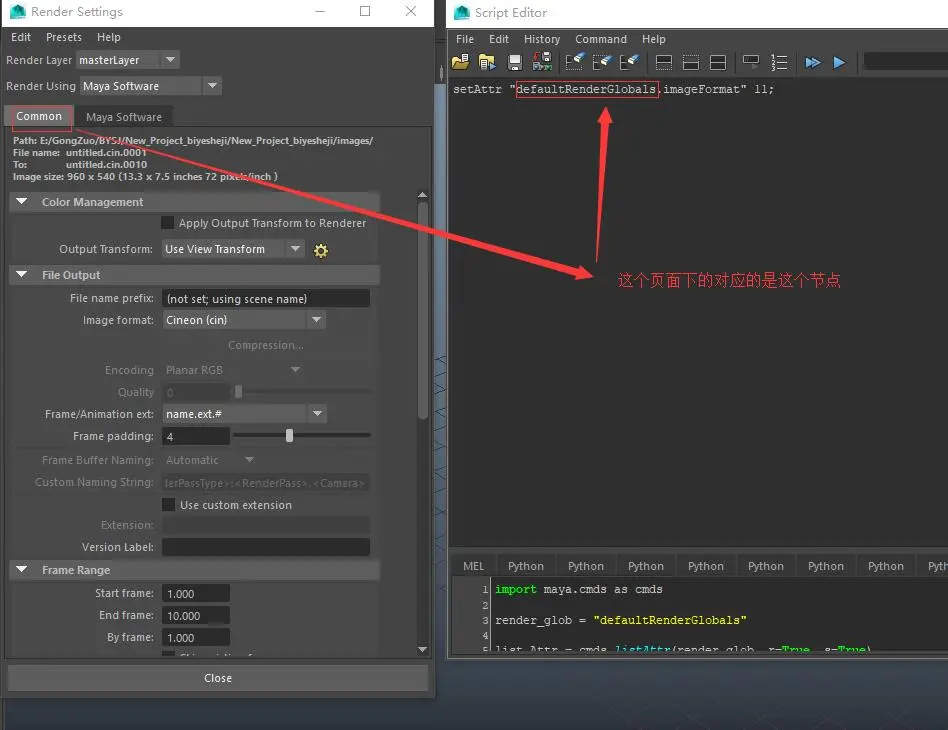This screenshot has height=730, width=948.
Task: Click the Clear Input eraser icon
Action: (x=602, y=62)
